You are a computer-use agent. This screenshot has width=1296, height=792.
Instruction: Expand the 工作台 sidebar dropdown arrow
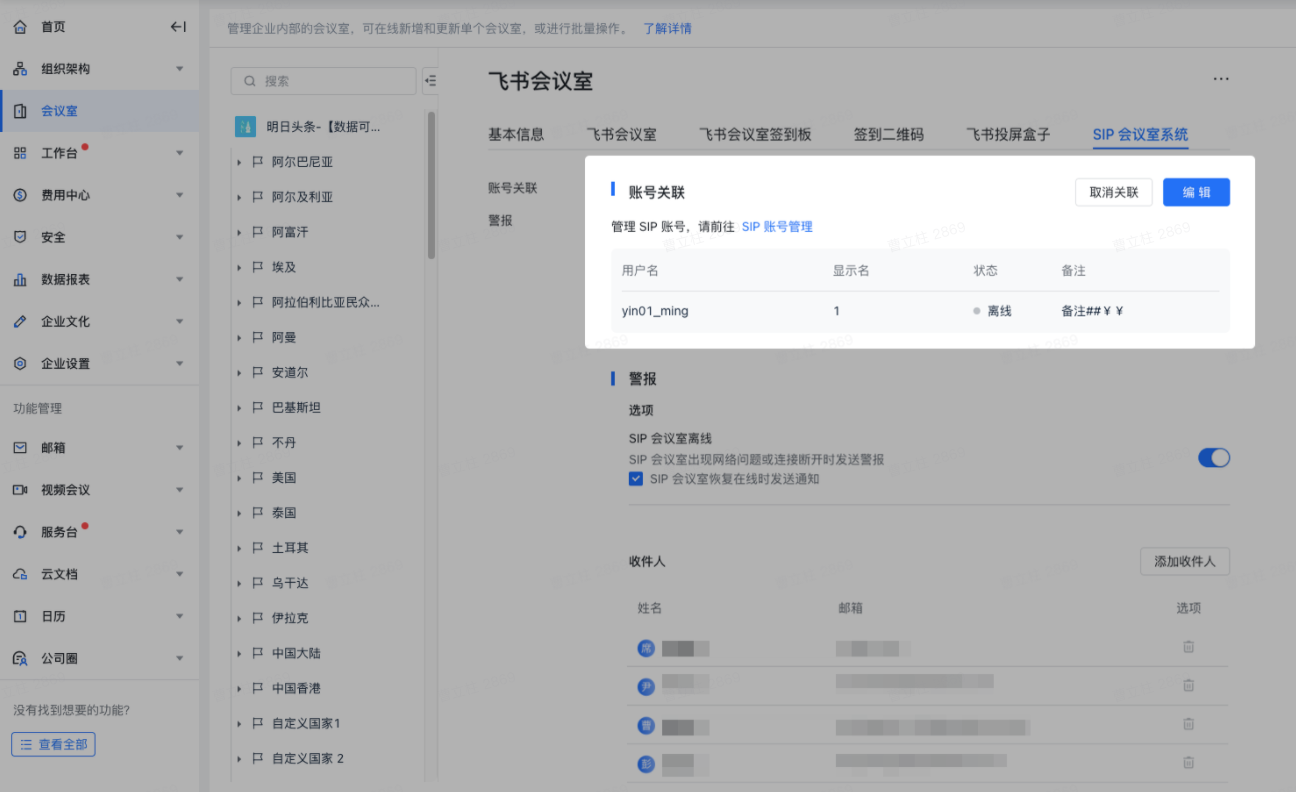(180, 153)
